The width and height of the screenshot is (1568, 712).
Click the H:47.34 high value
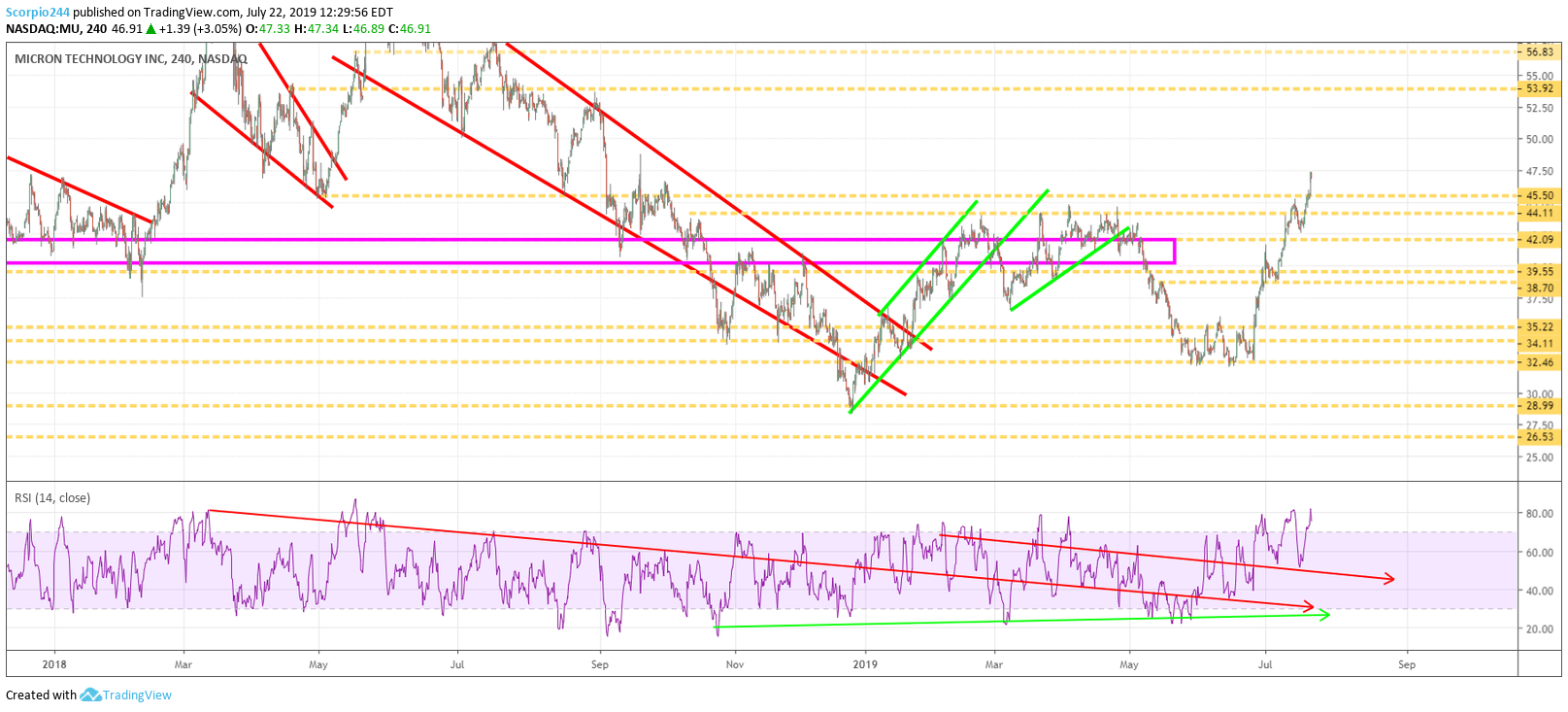[x=317, y=29]
